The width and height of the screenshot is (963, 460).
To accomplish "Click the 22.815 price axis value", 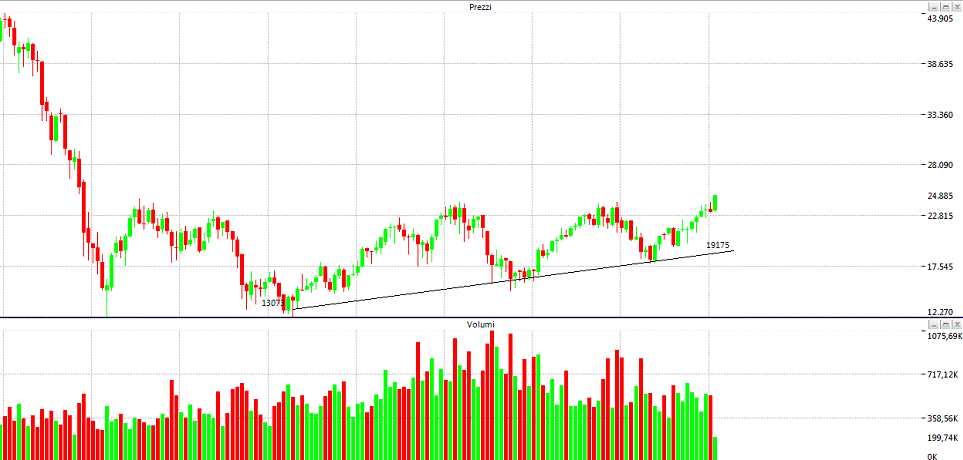I will pyautogui.click(x=939, y=216).
